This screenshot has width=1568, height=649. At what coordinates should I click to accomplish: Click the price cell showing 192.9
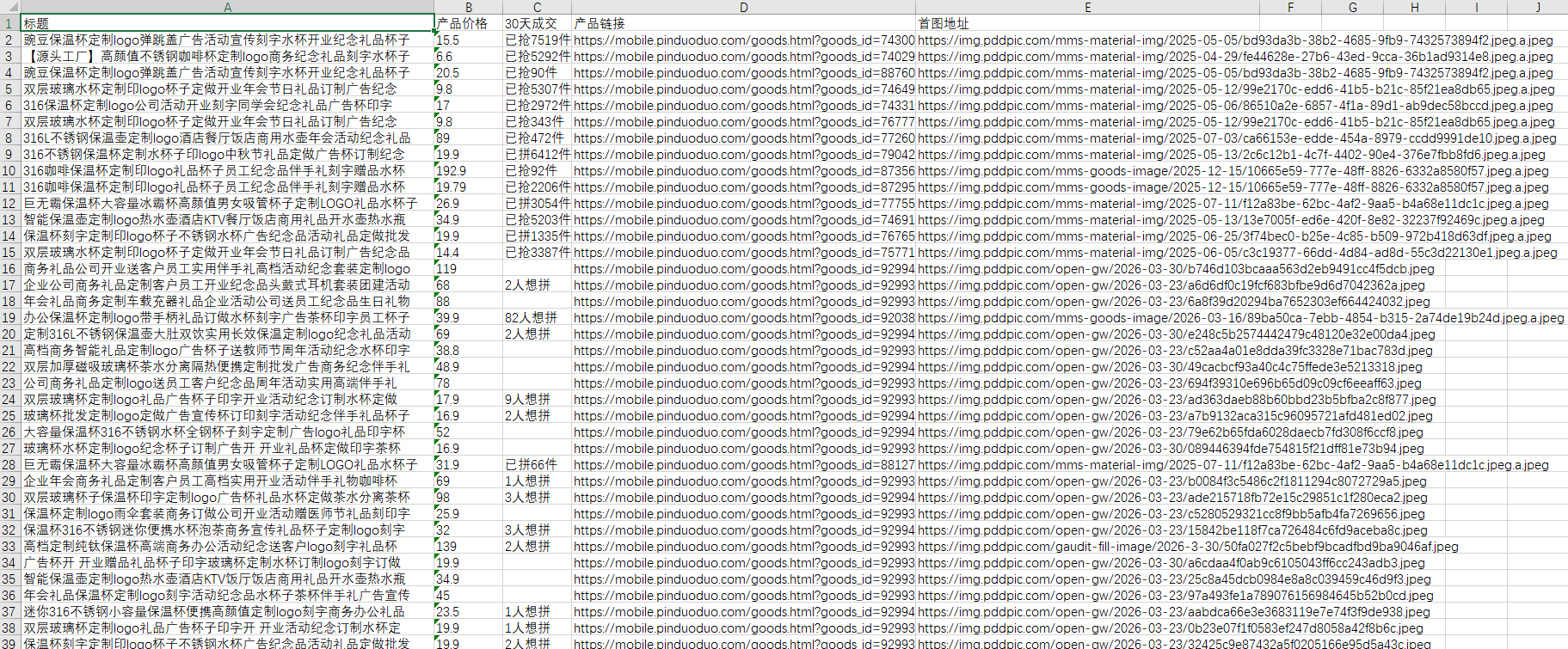coord(468,171)
